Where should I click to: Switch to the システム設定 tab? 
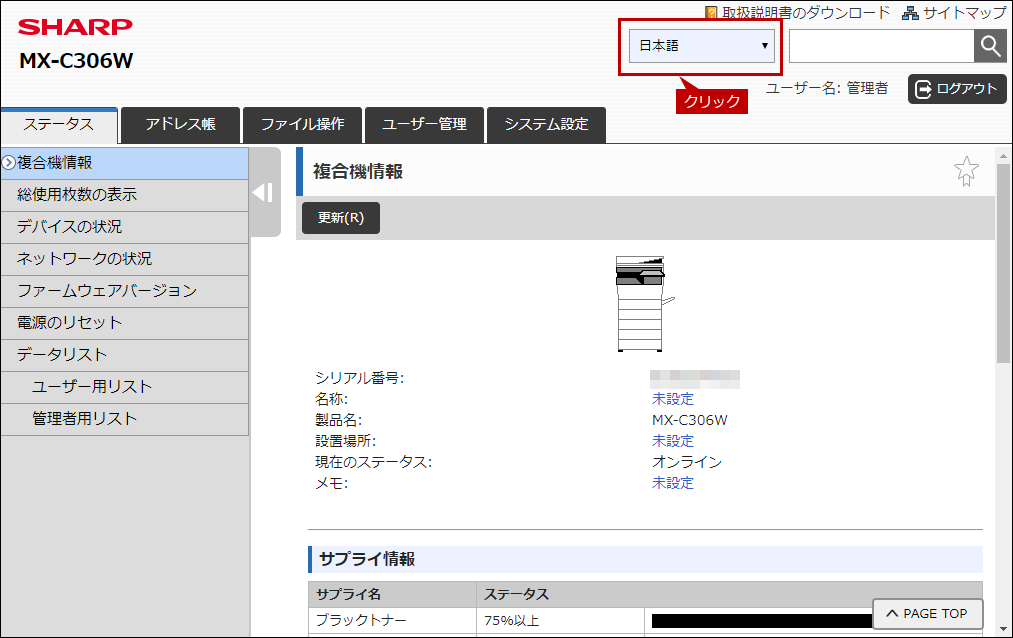[547, 125]
